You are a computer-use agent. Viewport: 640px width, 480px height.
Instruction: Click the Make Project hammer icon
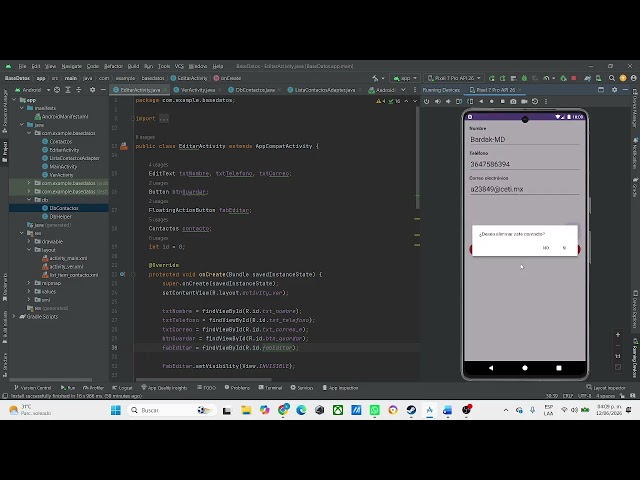pos(375,78)
